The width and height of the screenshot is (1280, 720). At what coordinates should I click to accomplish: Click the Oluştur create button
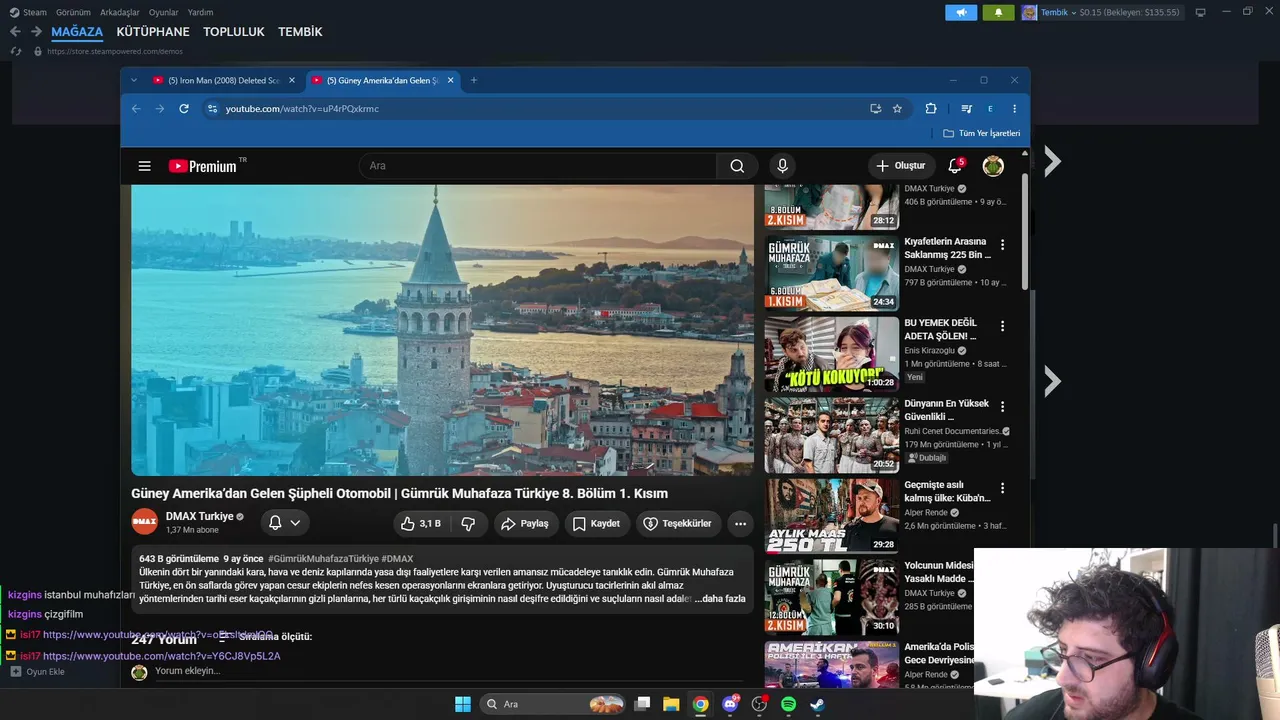click(x=900, y=166)
